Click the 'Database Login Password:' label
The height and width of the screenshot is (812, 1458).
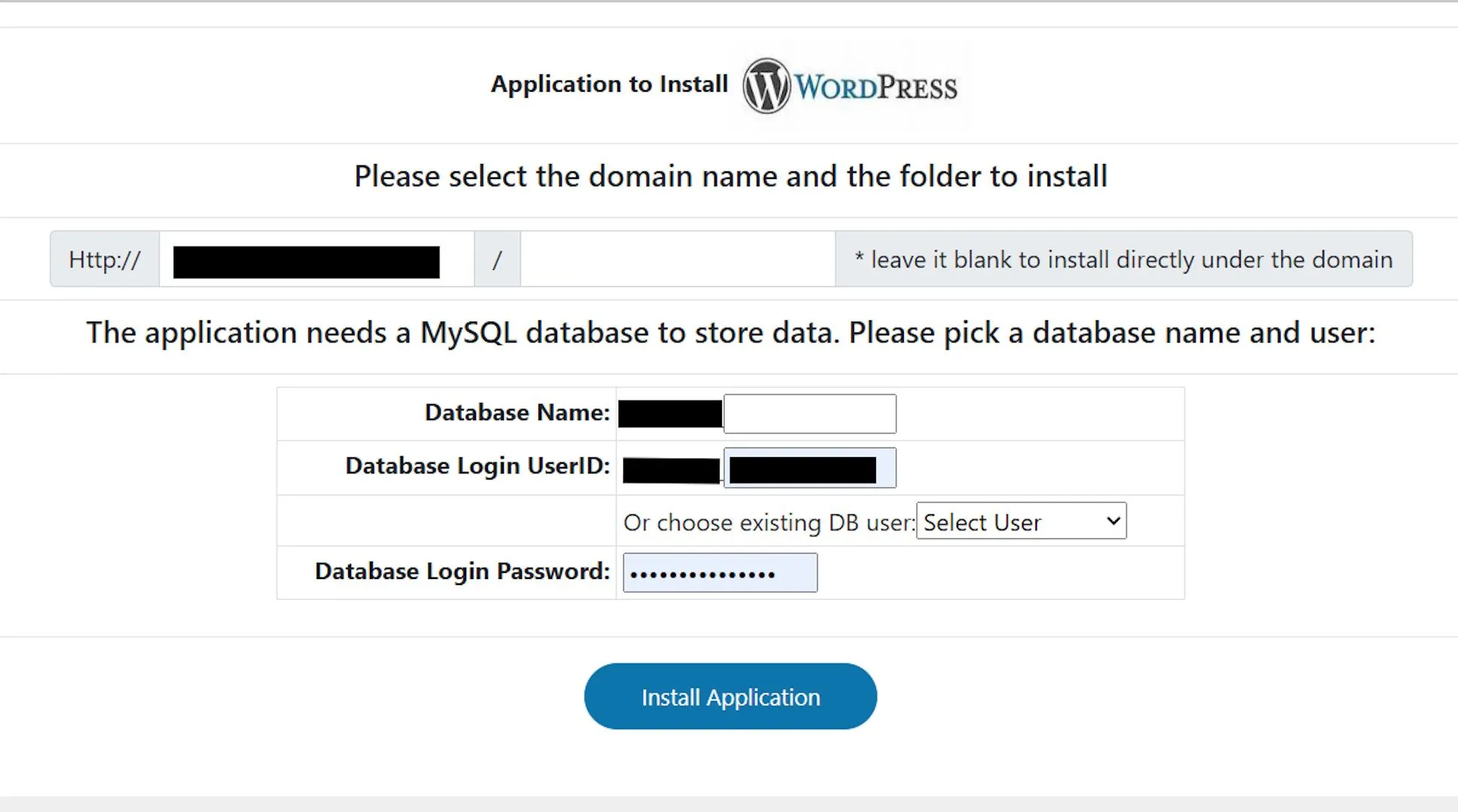point(462,571)
